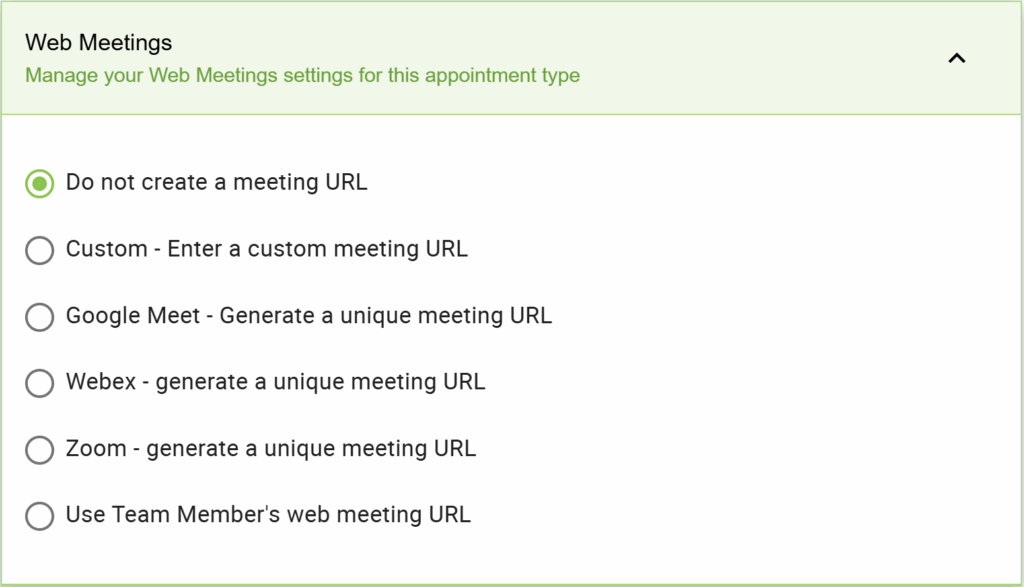The height and width of the screenshot is (587, 1024).
Task: Click the Web Meetings section header
Action: (99, 43)
